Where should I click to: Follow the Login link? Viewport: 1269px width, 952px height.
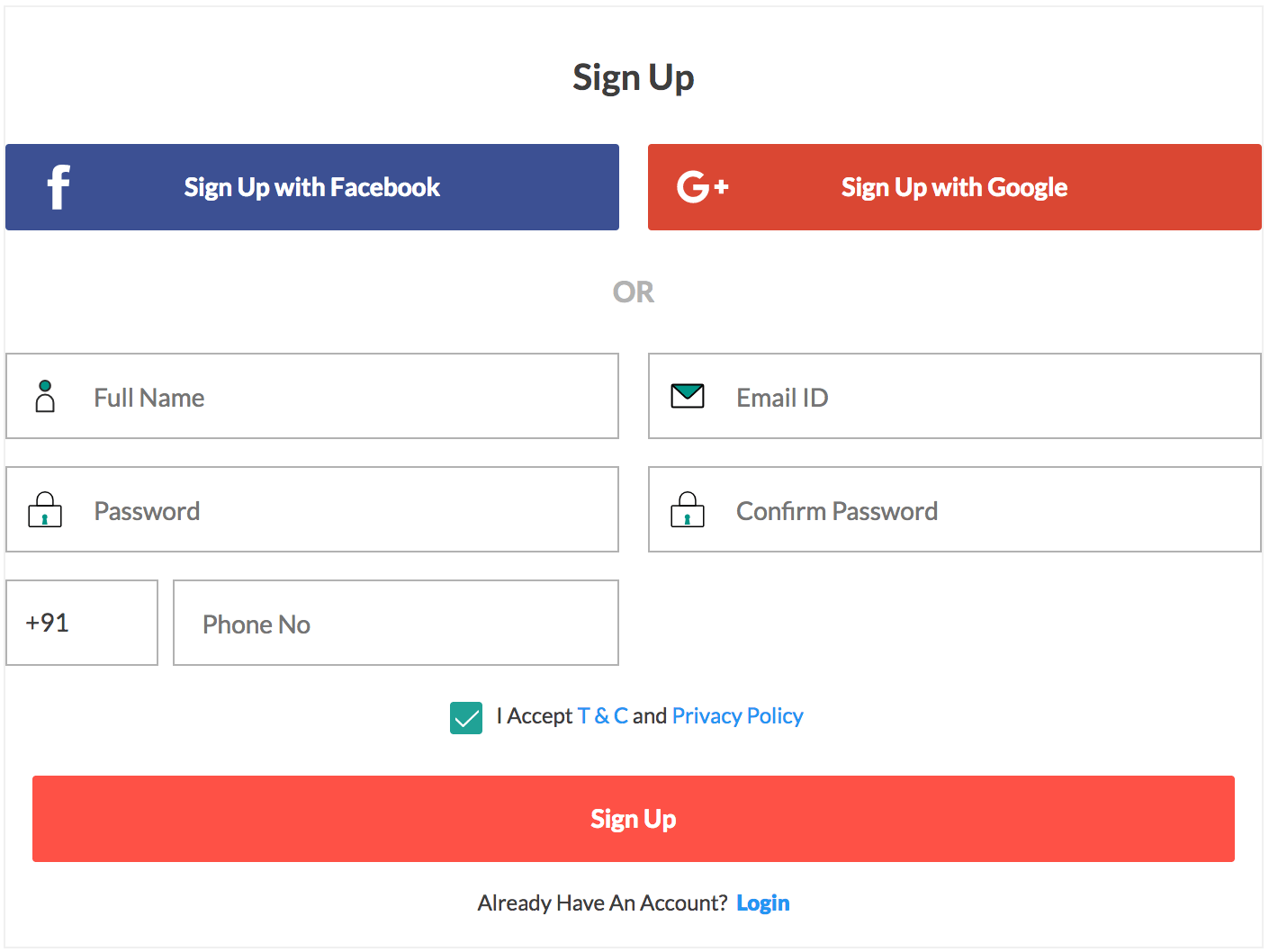762,903
